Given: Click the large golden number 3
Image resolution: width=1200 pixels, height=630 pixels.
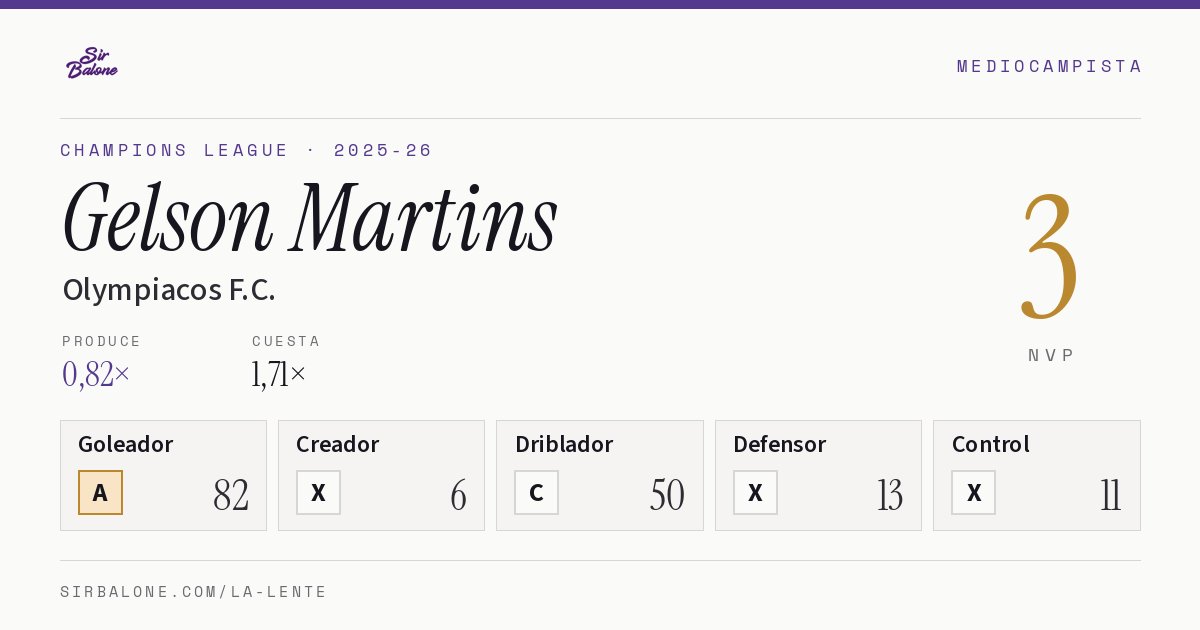Looking at the screenshot, I should click(x=1050, y=256).
